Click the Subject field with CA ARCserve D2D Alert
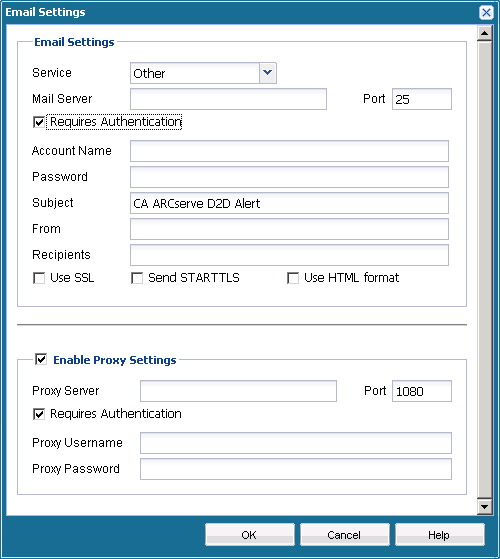 [289, 203]
